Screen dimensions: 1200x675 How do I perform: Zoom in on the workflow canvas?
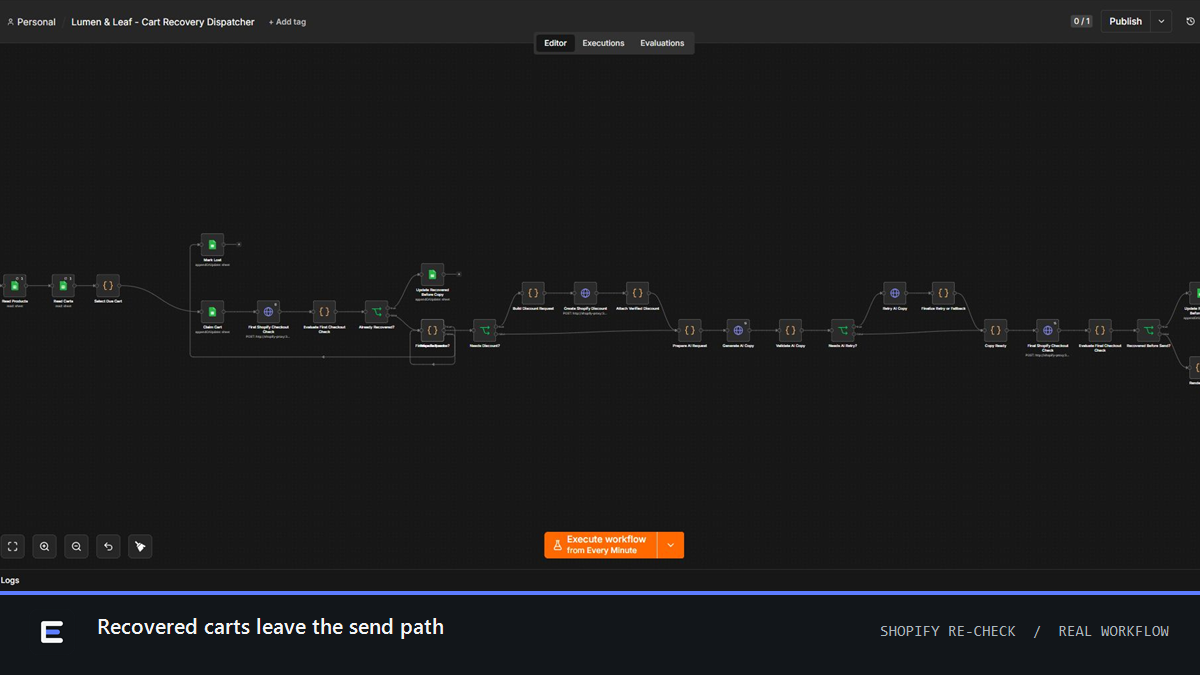click(x=44, y=546)
